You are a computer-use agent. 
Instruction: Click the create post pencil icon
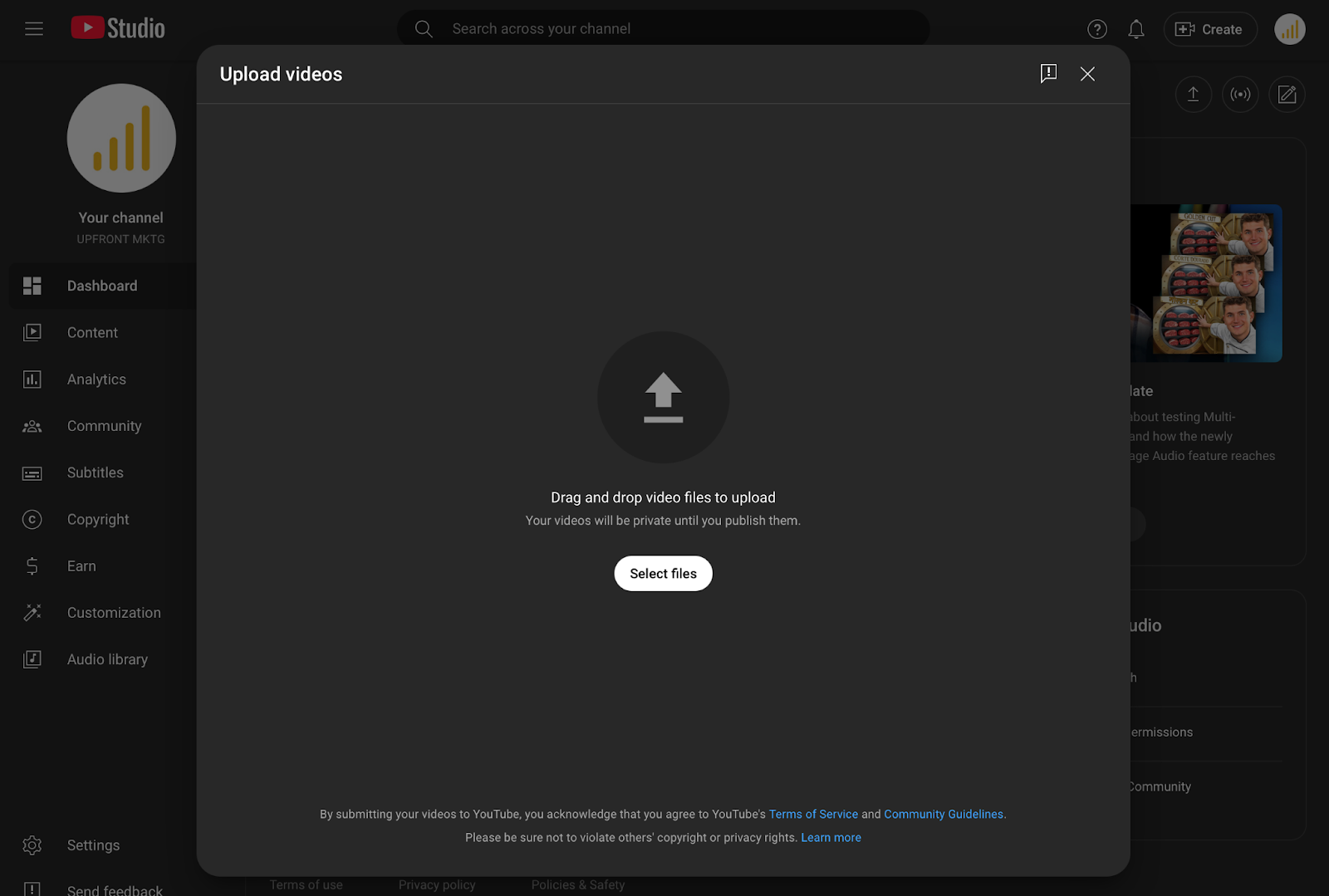(1287, 95)
